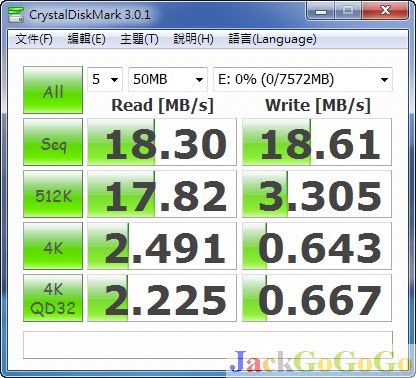Open the 編輯(E) menu

87,39
